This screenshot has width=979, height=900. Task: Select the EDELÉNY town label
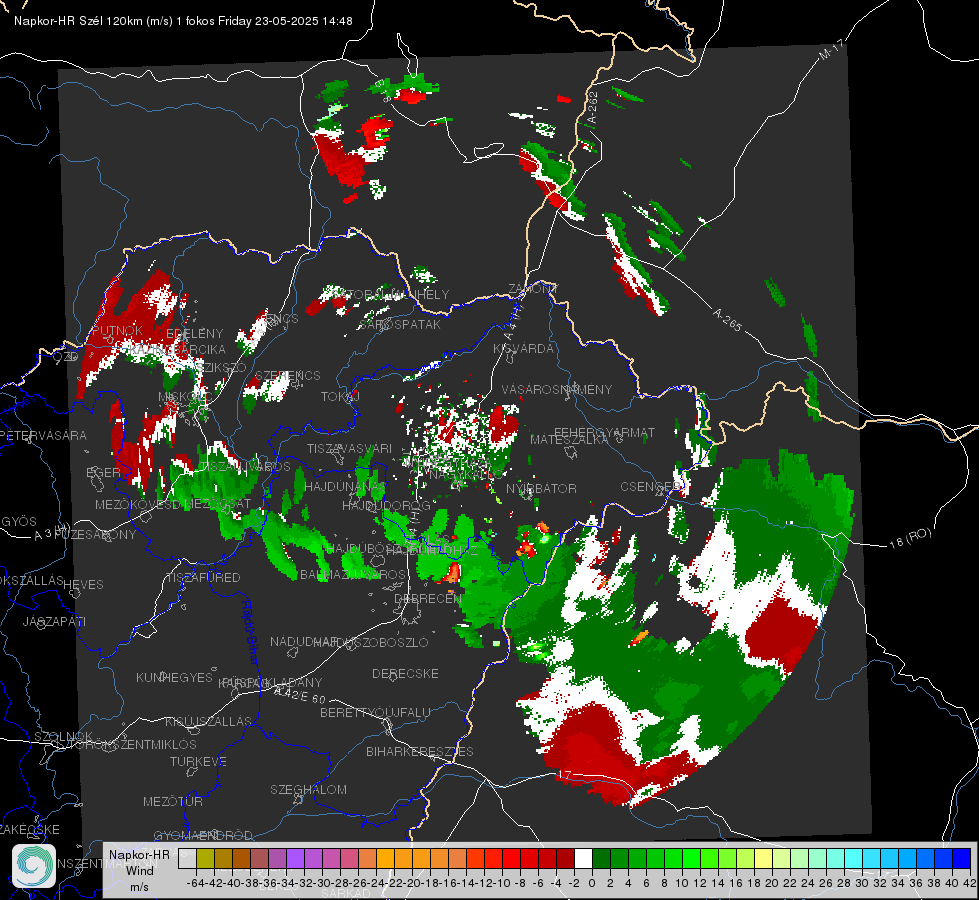194,334
